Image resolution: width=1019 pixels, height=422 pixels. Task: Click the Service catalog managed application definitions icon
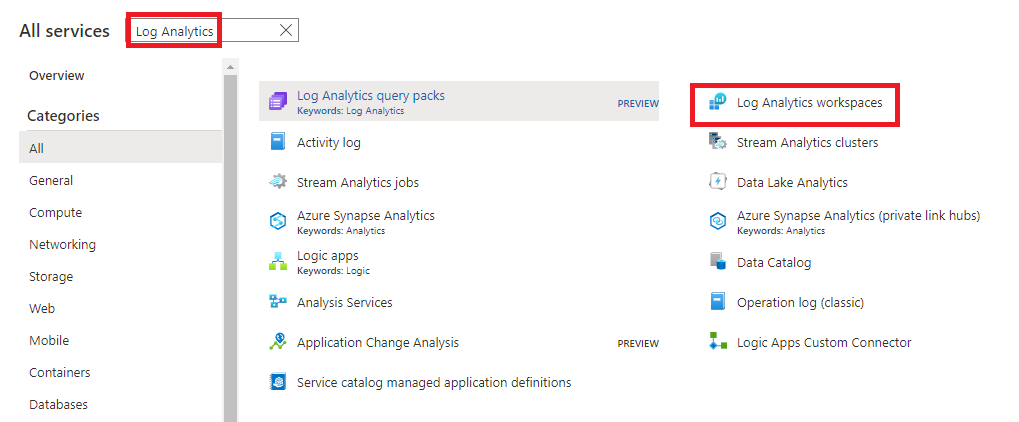[277, 382]
